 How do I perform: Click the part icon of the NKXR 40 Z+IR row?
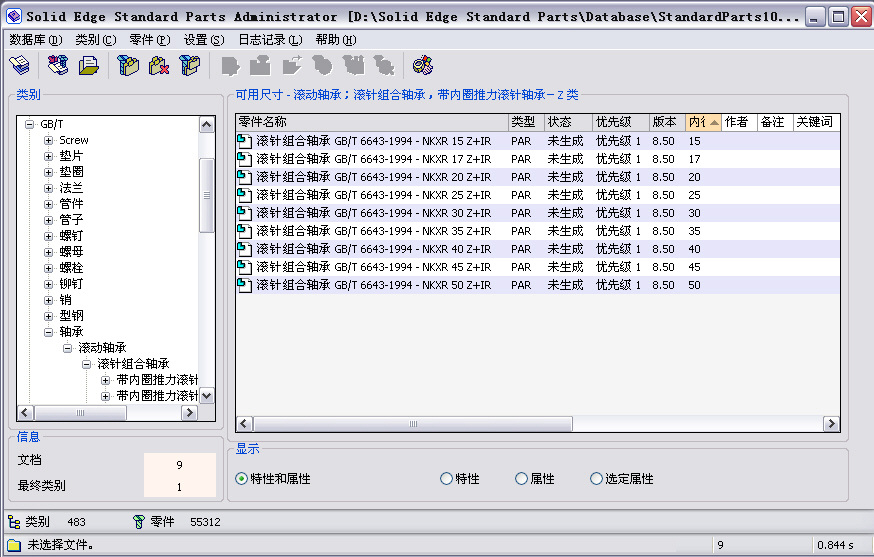click(x=245, y=249)
